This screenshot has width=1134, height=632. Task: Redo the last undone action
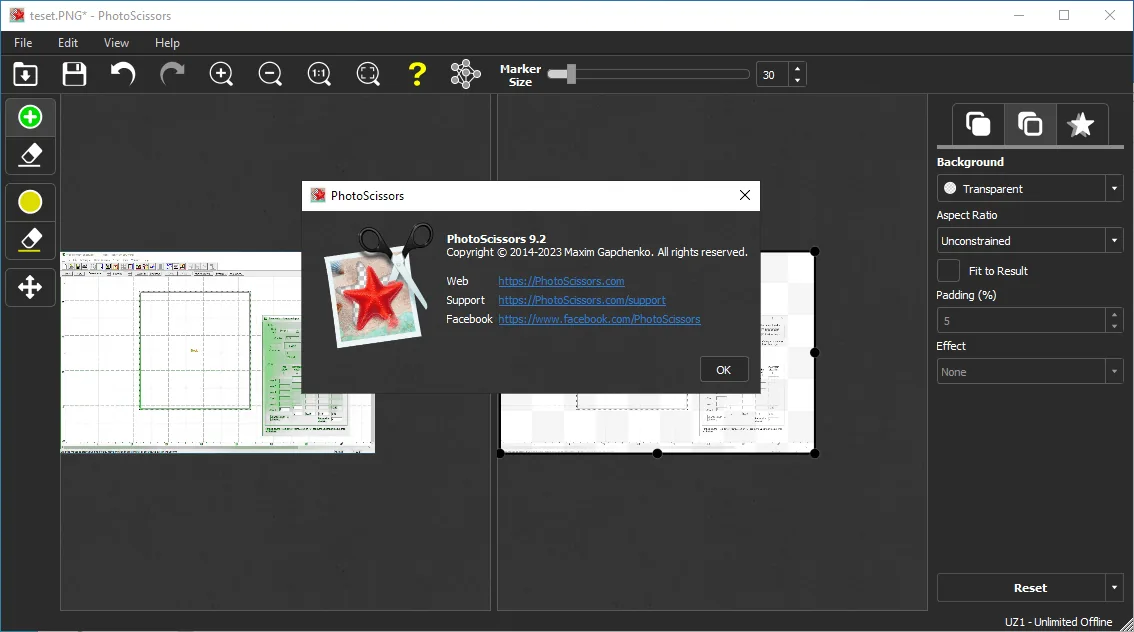[172, 74]
